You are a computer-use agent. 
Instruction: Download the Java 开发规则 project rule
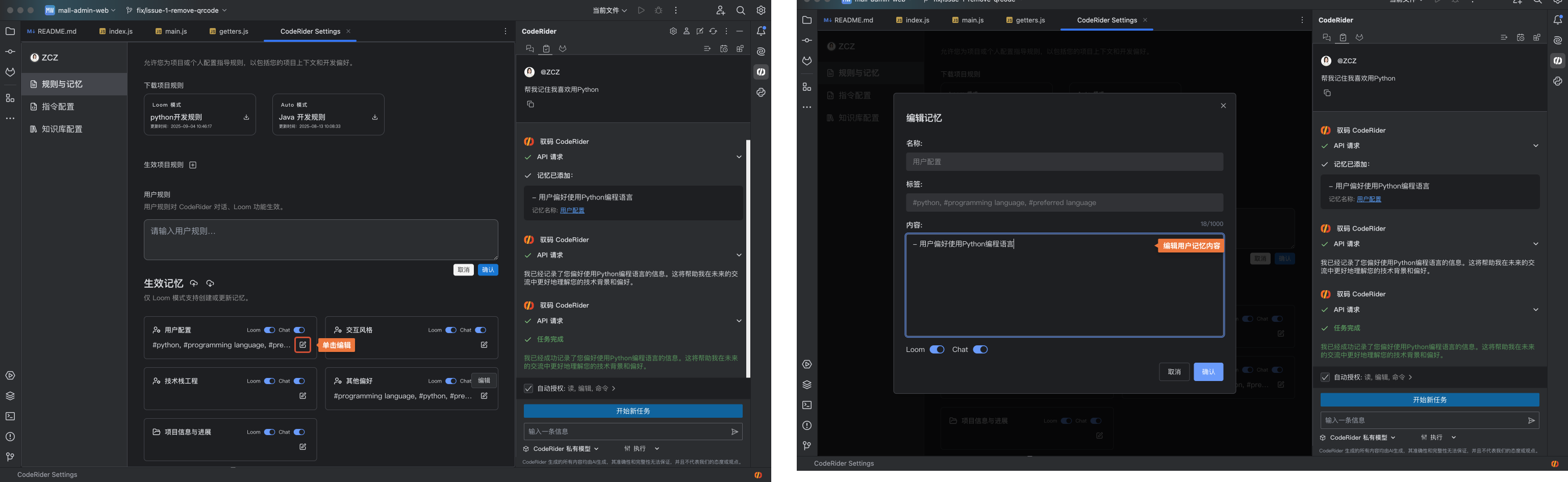pyautogui.click(x=374, y=117)
